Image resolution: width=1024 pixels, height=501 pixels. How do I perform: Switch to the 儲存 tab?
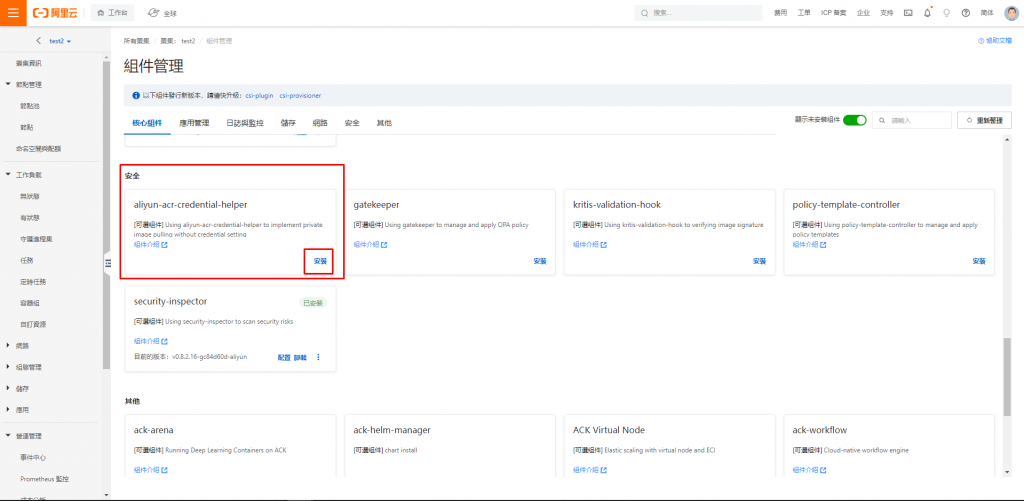tap(288, 123)
